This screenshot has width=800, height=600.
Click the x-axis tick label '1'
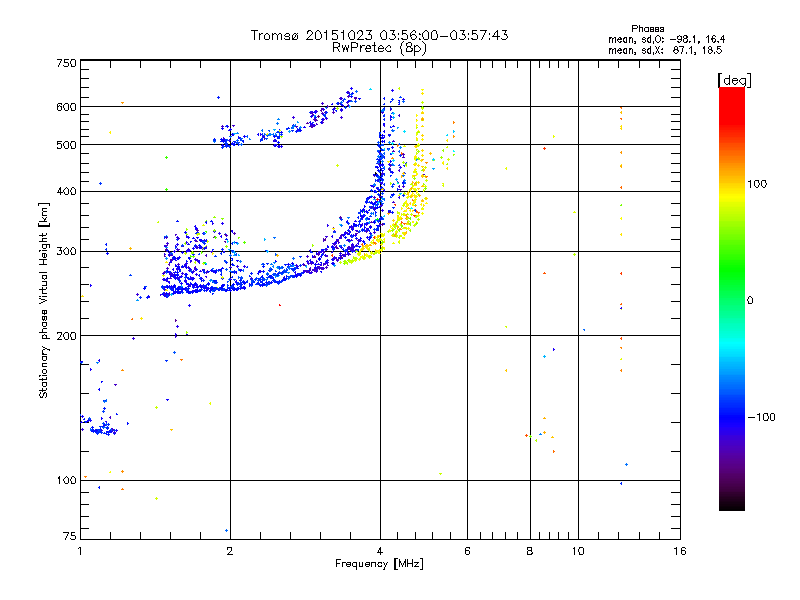coord(80,551)
